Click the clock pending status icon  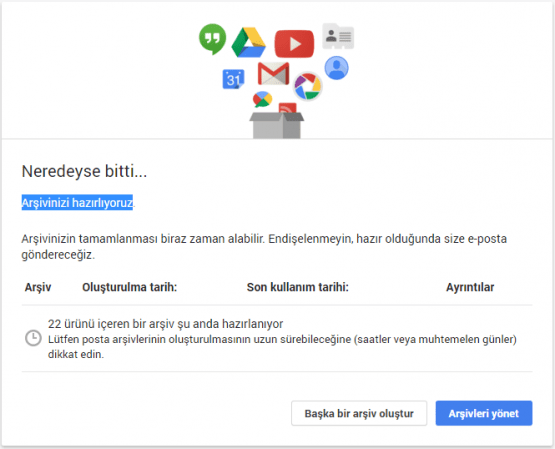(x=33, y=338)
